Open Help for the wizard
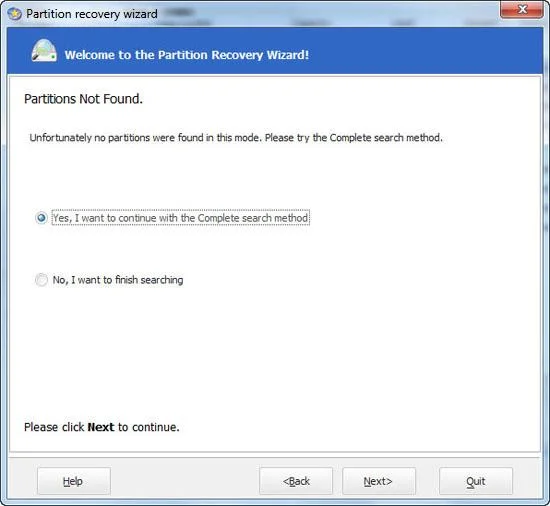 point(74,481)
